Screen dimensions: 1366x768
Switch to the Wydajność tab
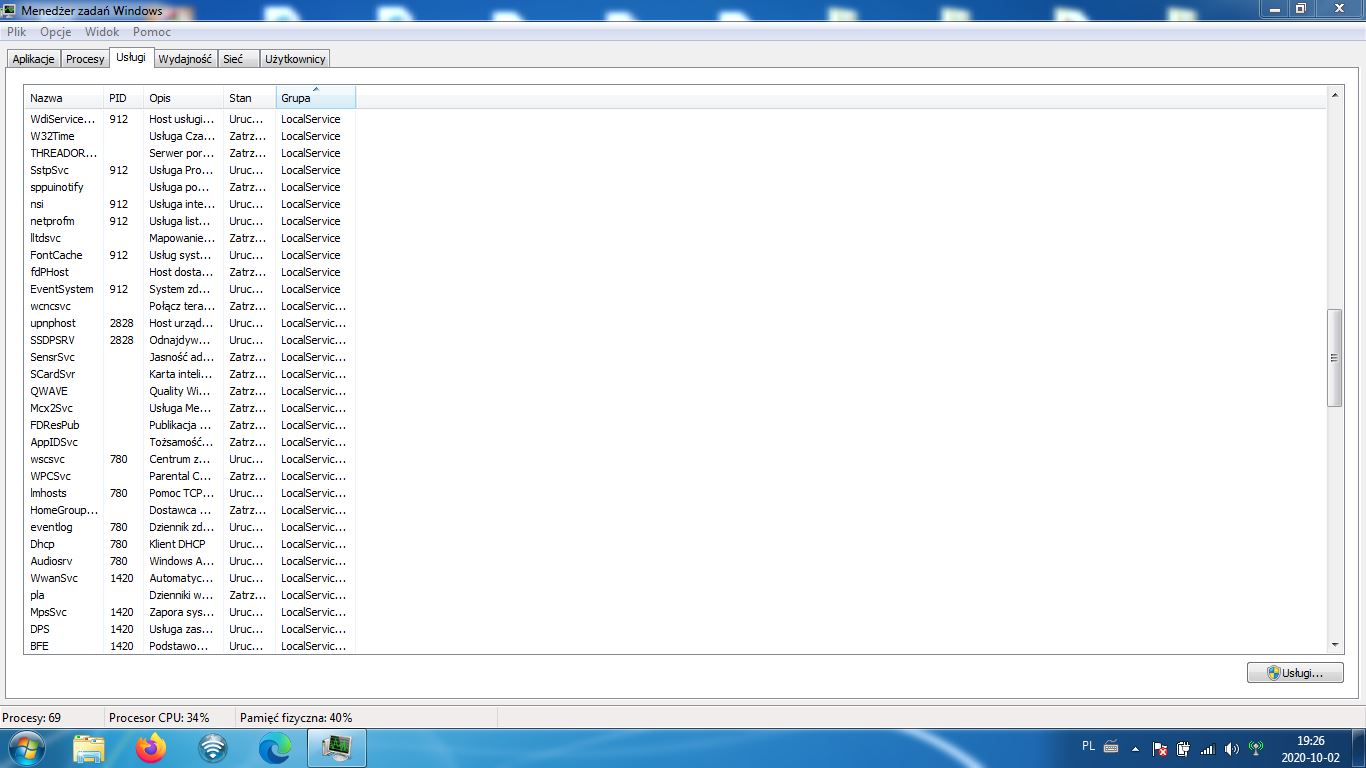(x=185, y=59)
